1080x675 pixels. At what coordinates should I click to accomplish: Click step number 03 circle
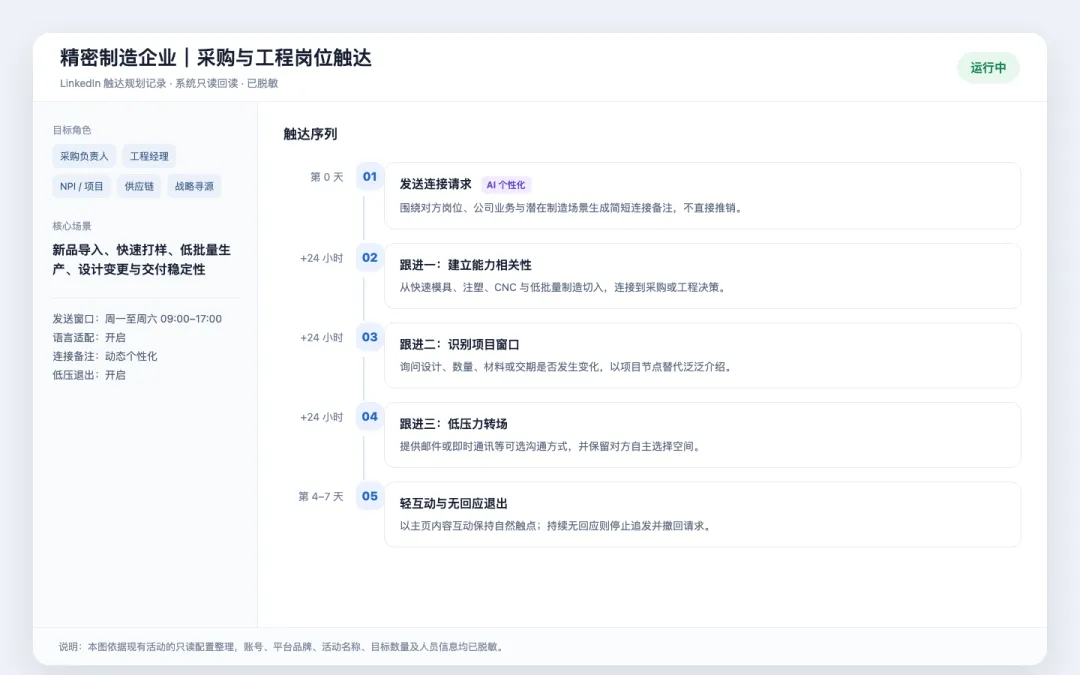(x=370, y=337)
